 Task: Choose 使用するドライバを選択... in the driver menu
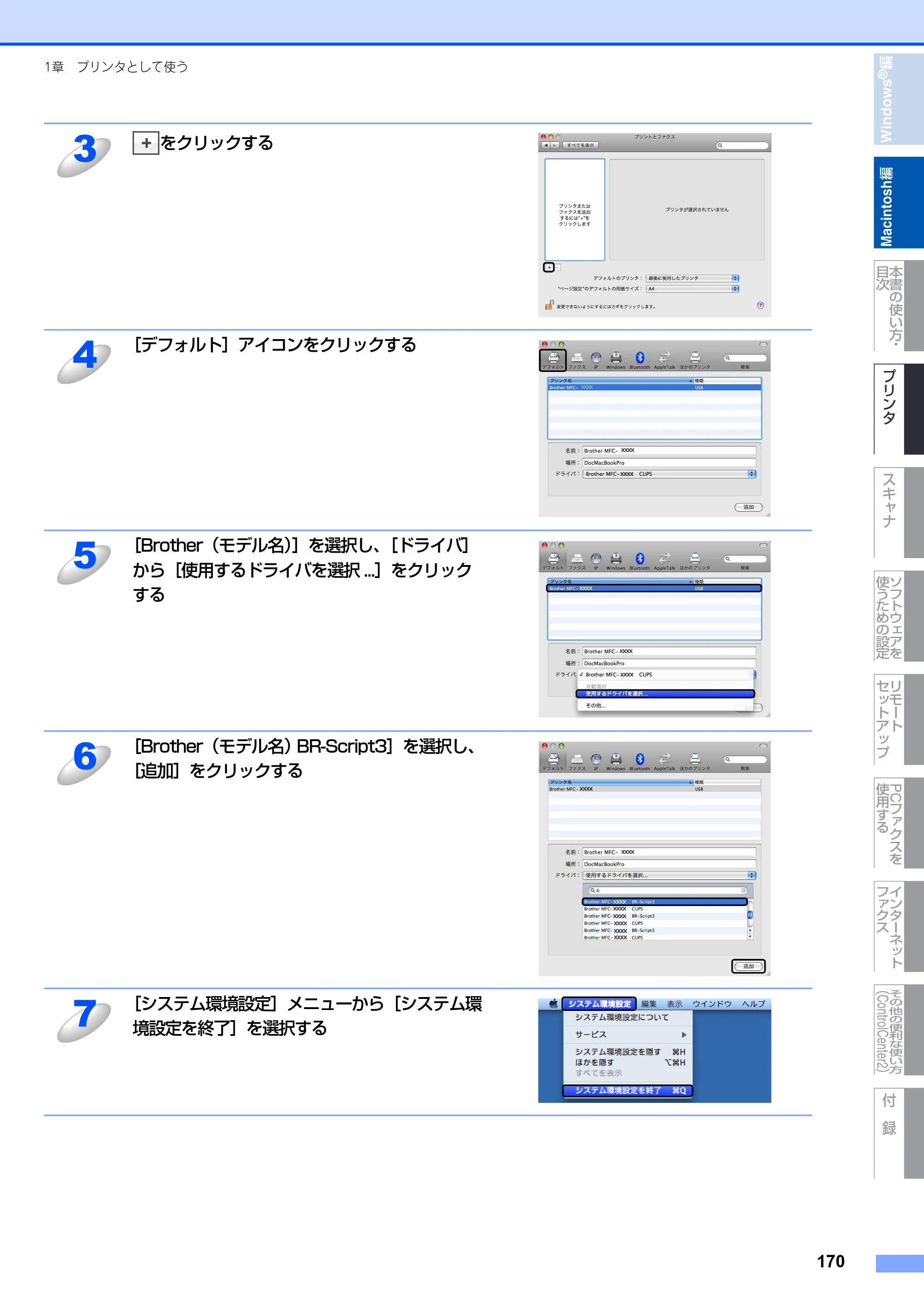click(665, 694)
